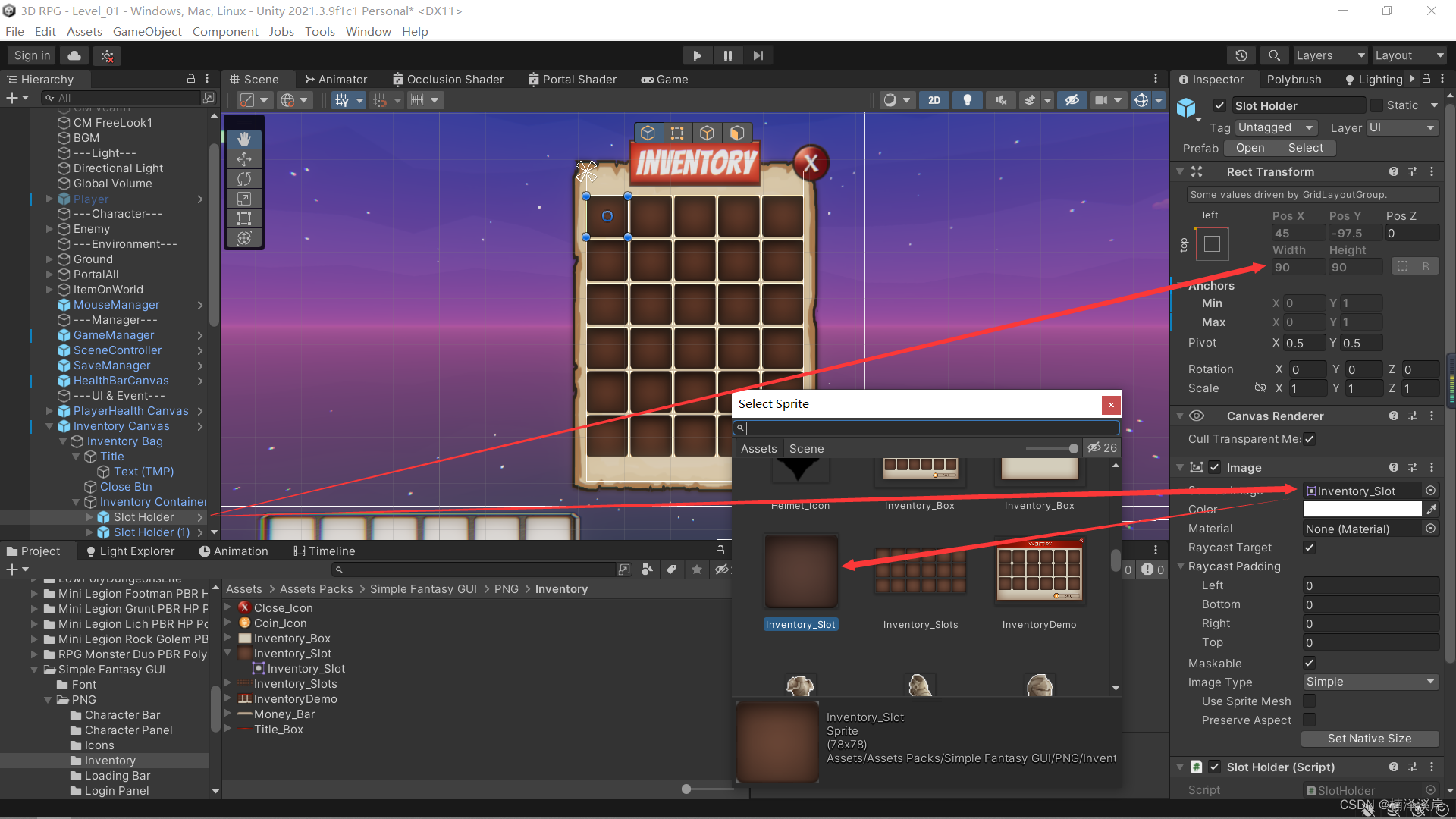Open the Image Type dropdown set to Simple
Screen dimensions: 1456x819
click(x=1370, y=682)
